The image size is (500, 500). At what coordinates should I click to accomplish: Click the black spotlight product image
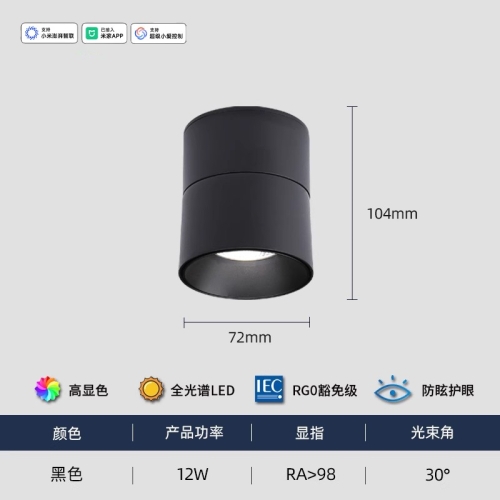click(246, 203)
